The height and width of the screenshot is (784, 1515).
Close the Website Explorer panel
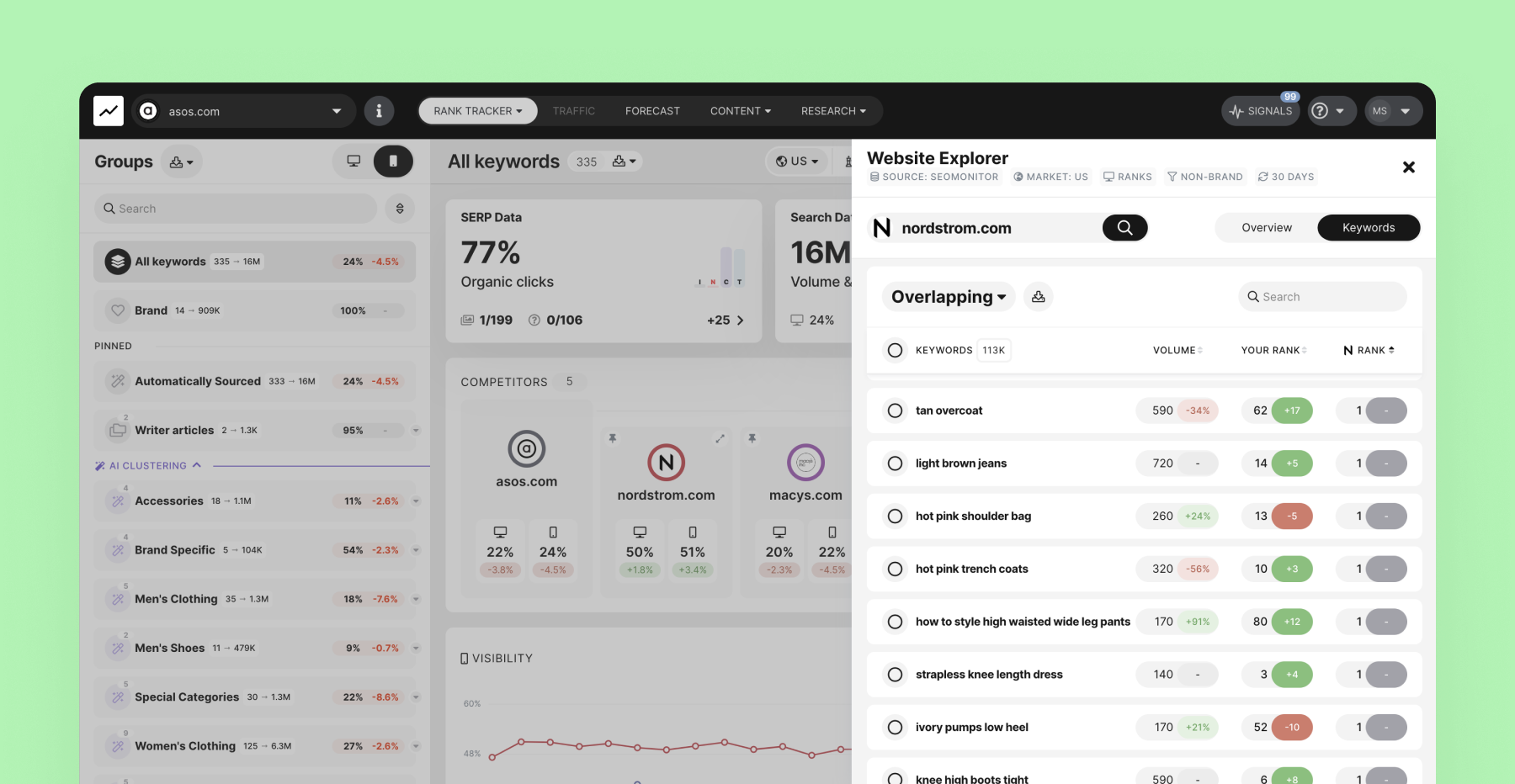click(x=1408, y=167)
